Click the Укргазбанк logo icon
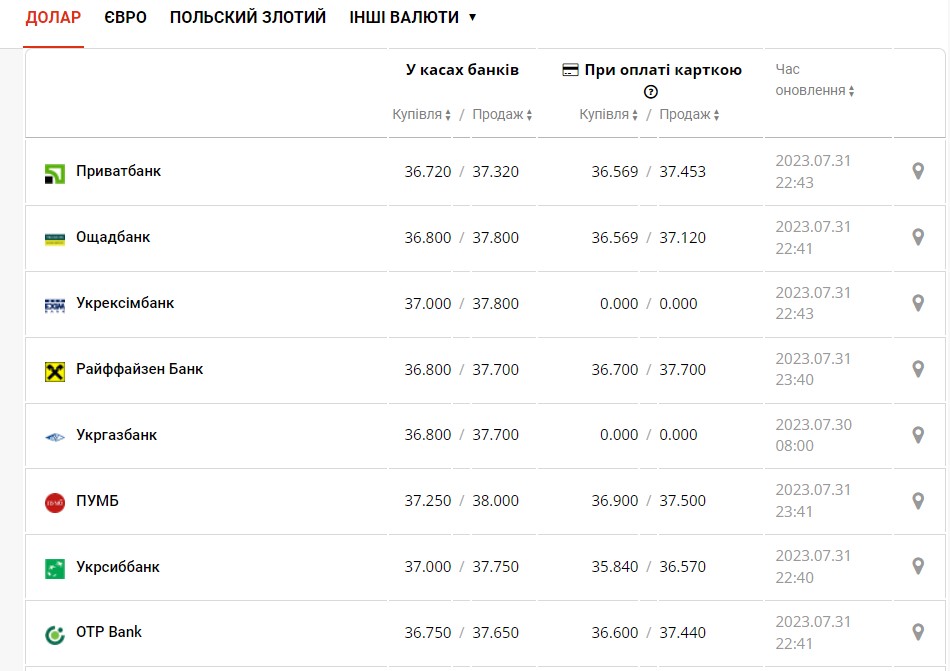The image size is (950, 671). (55, 437)
